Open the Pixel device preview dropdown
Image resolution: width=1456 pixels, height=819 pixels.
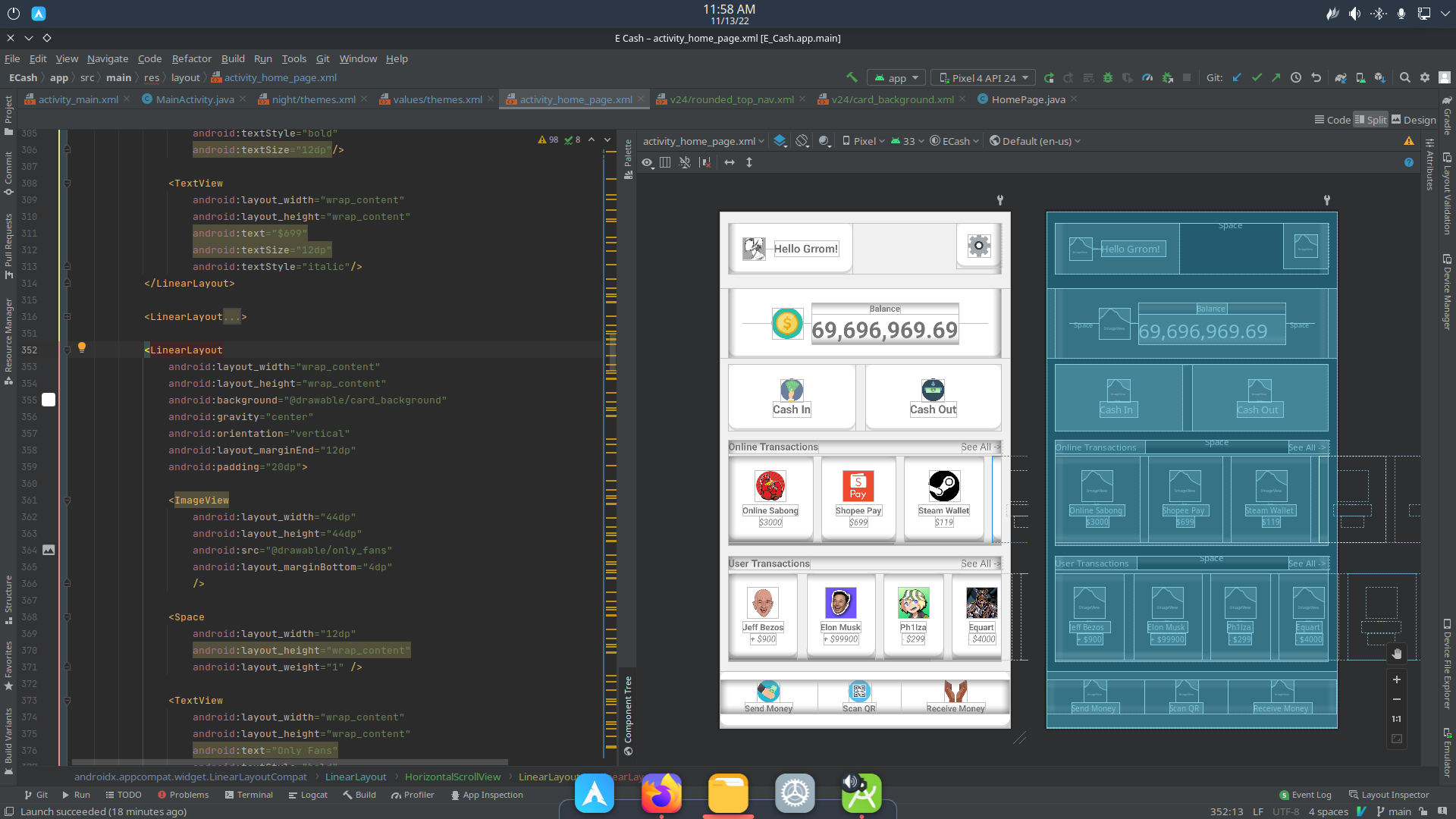coord(864,141)
